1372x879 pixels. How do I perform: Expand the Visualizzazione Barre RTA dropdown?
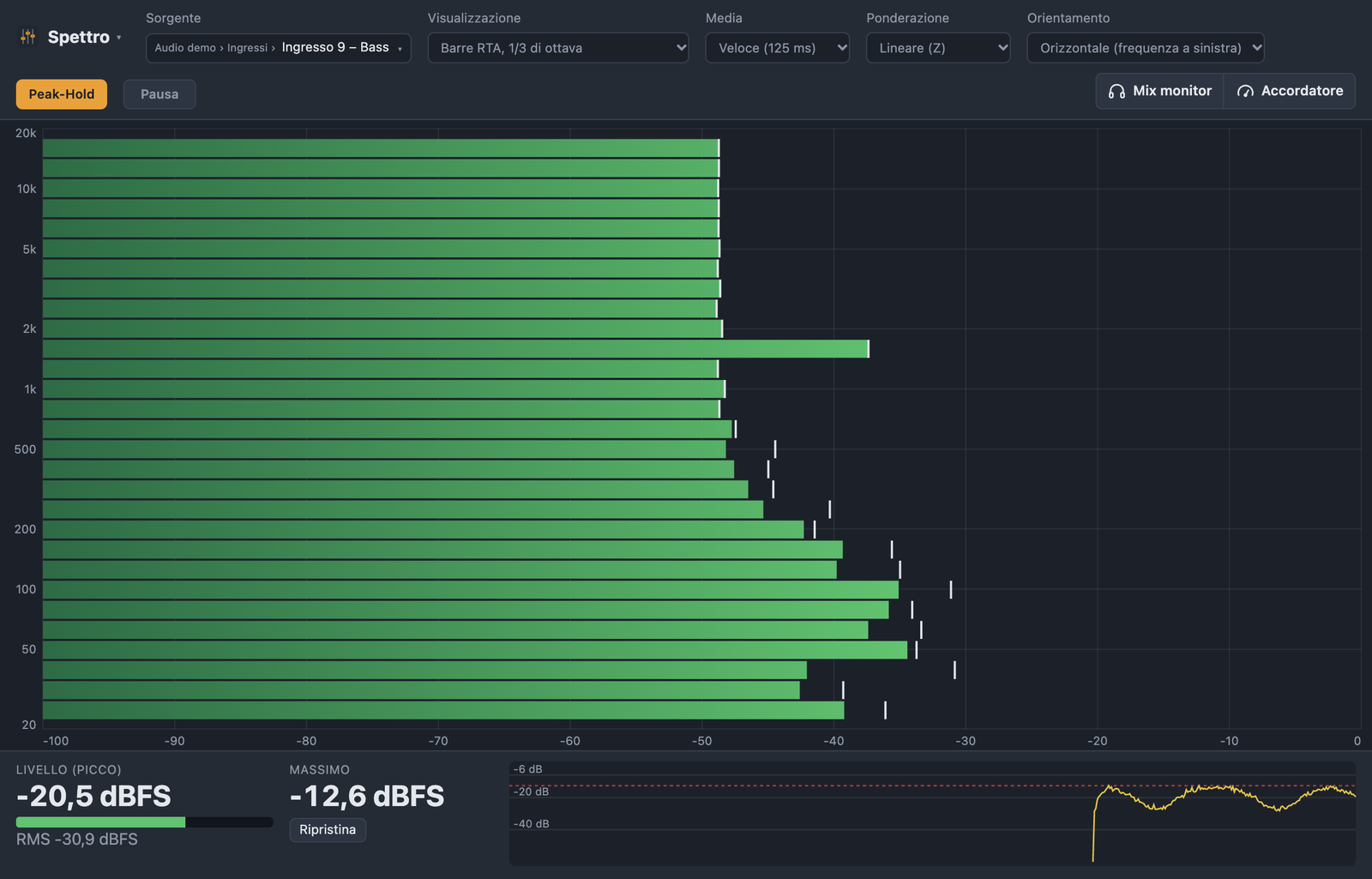(558, 48)
